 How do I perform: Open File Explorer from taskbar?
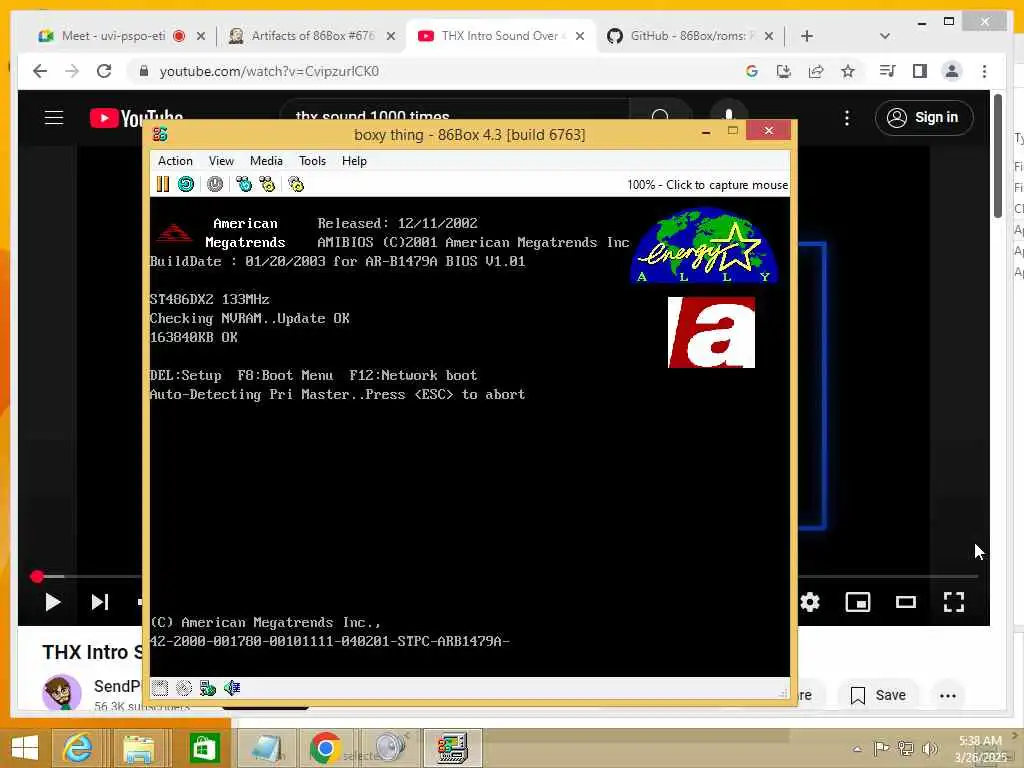(x=138, y=748)
